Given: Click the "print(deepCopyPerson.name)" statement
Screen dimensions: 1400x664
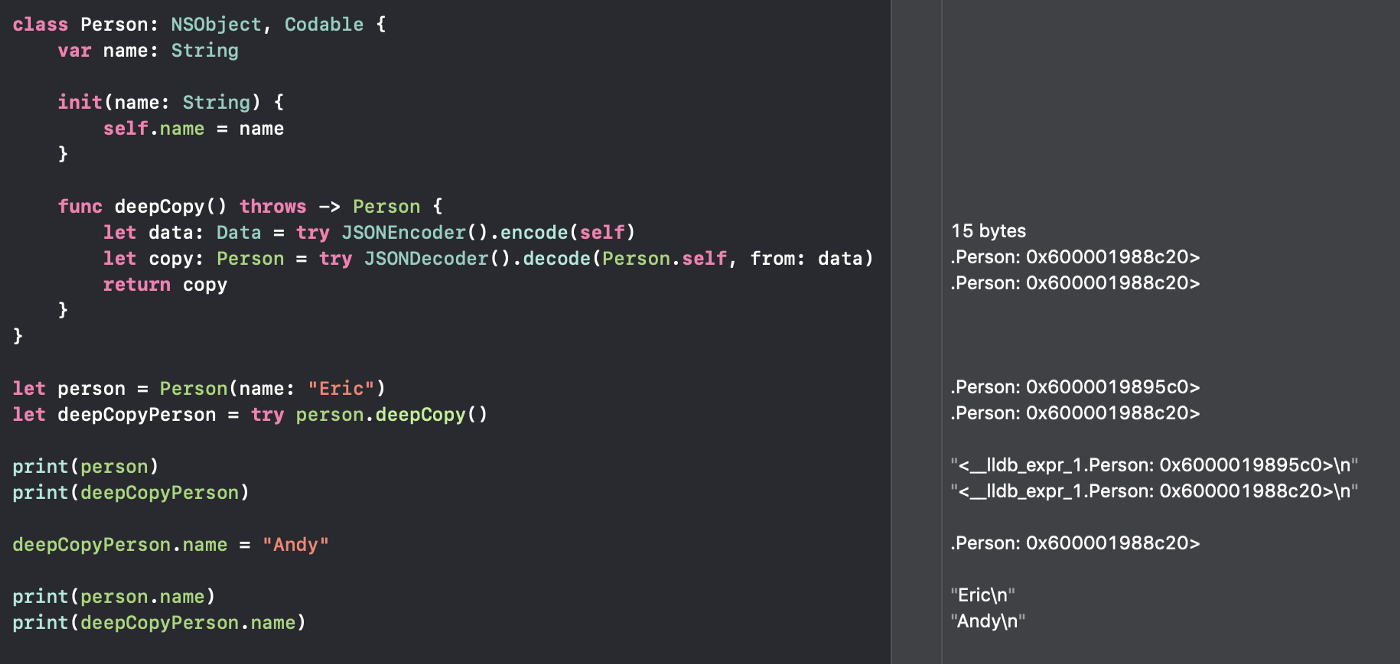Looking at the screenshot, I should pyautogui.click(x=159, y=623).
